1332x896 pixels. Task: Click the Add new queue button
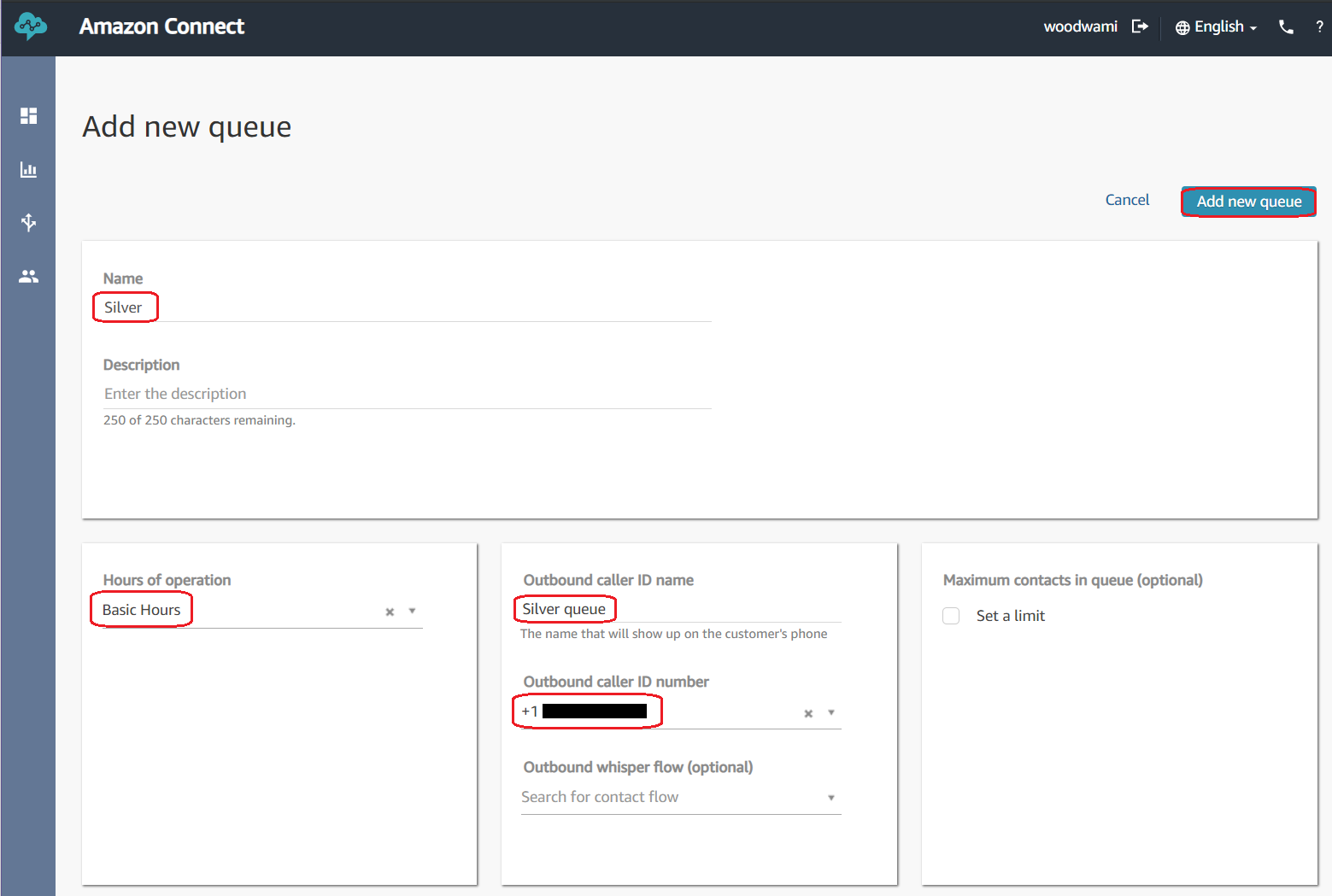click(x=1248, y=202)
